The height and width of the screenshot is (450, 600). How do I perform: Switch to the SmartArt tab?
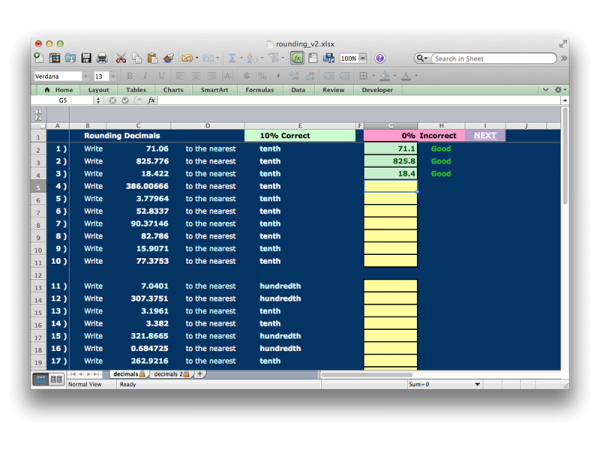[214, 90]
